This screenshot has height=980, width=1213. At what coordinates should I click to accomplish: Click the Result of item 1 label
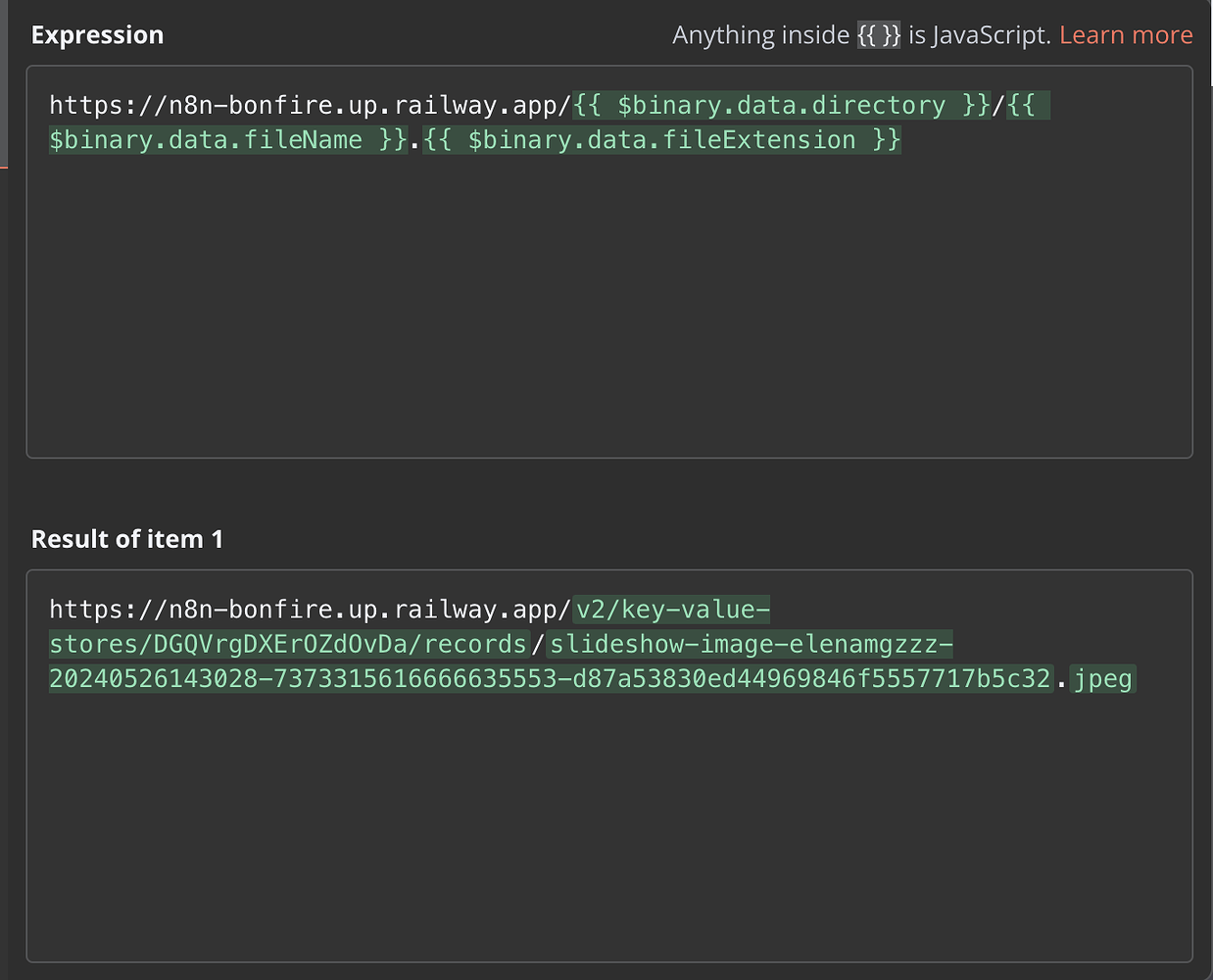[x=126, y=538]
